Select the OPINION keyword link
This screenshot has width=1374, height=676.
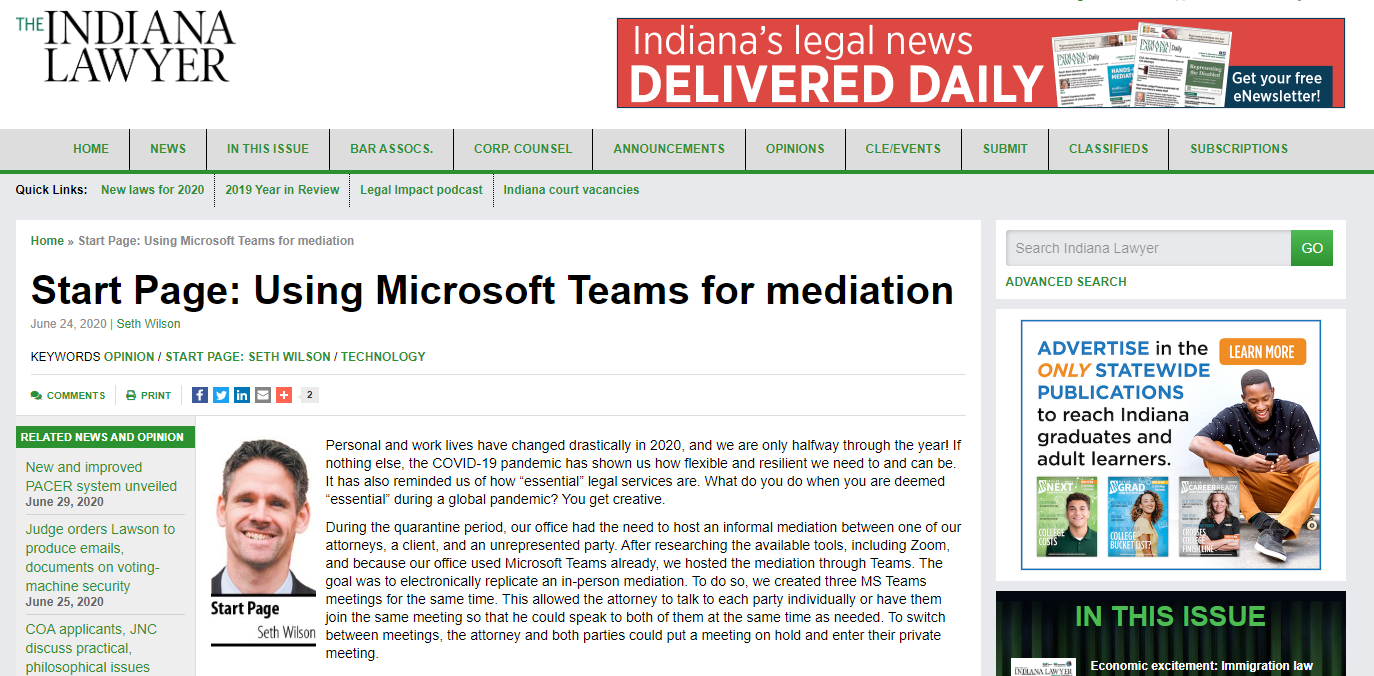tap(129, 357)
